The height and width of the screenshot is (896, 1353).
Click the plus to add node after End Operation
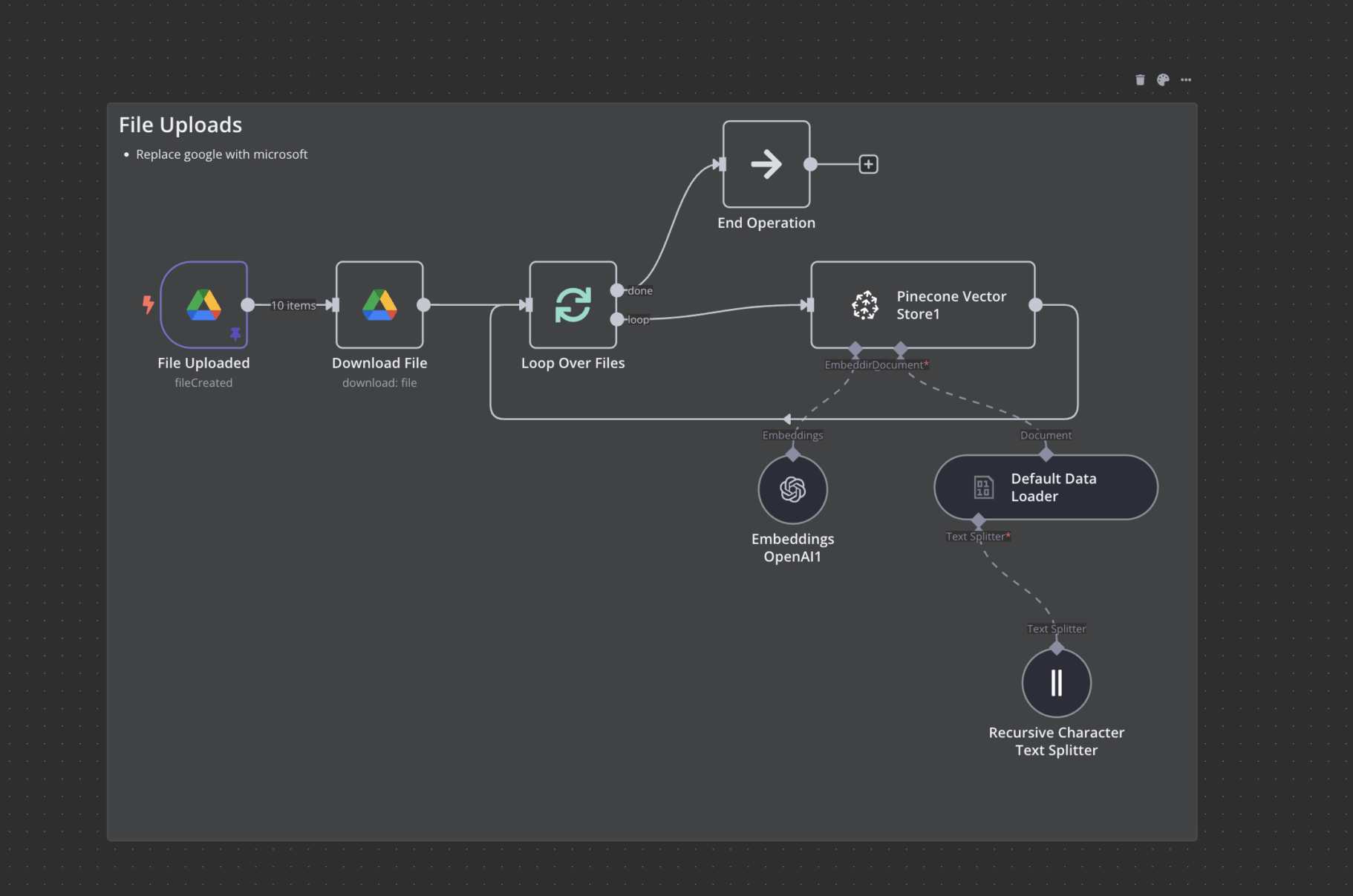click(867, 163)
